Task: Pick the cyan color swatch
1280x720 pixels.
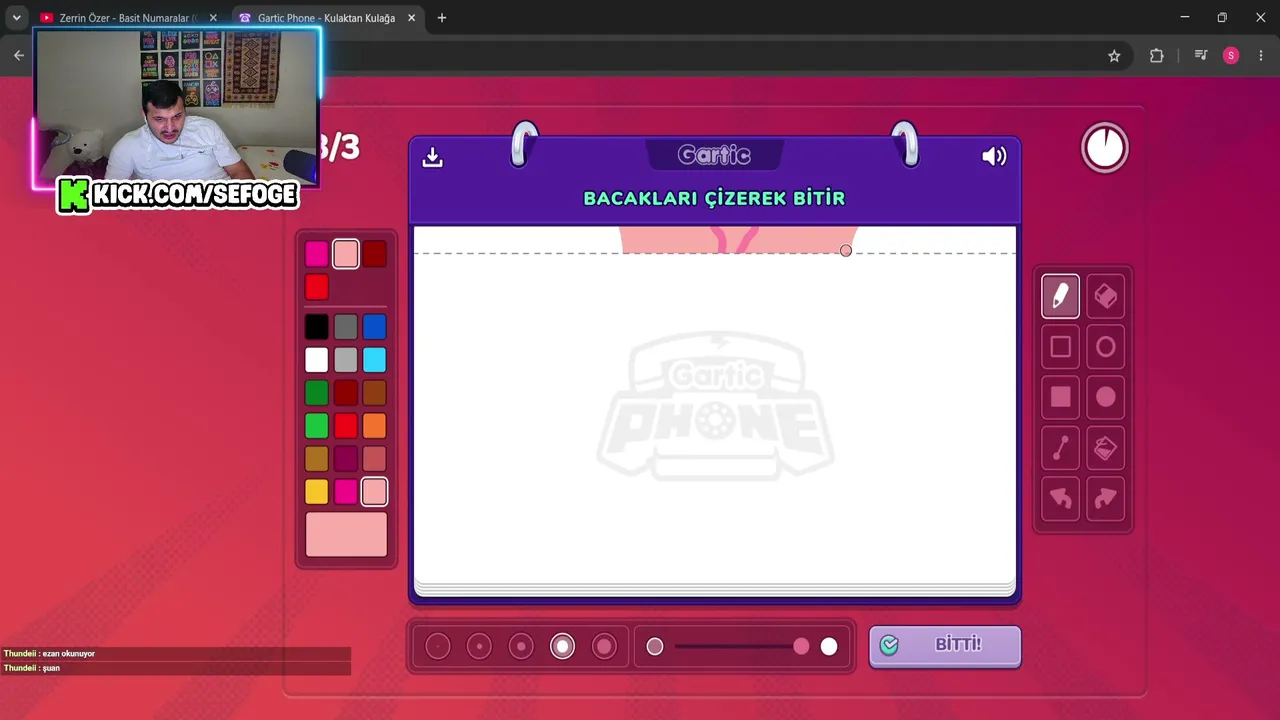Action: 374,359
